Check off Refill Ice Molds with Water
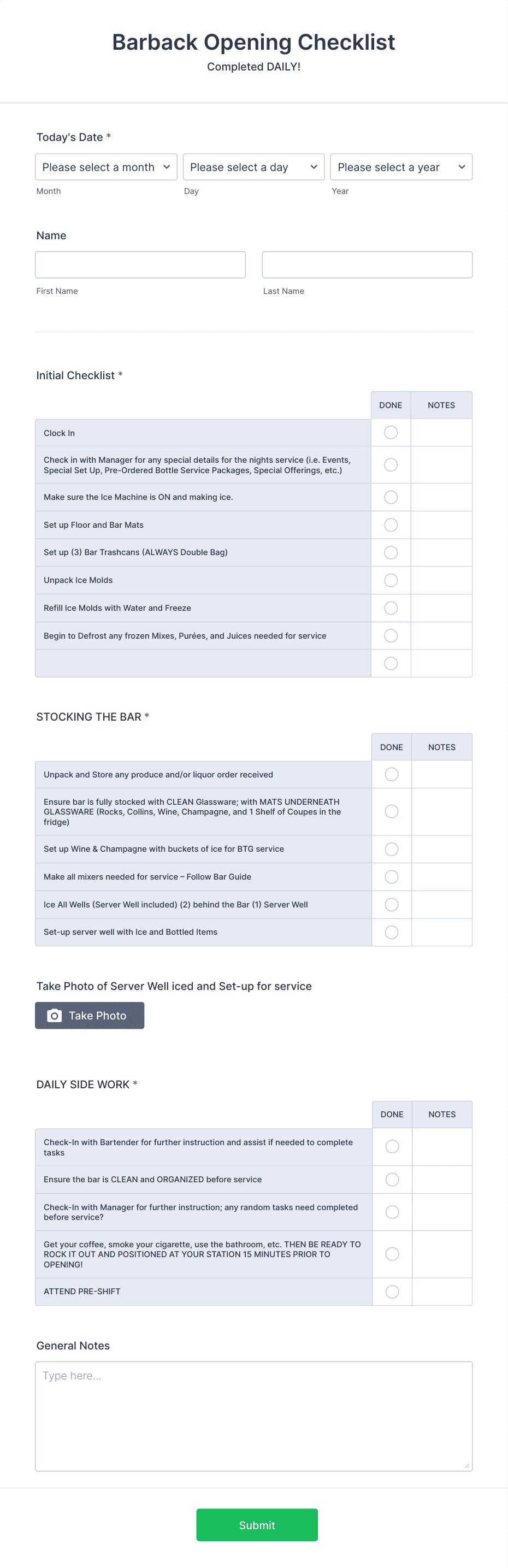The width and height of the screenshot is (508, 1568). (x=391, y=608)
